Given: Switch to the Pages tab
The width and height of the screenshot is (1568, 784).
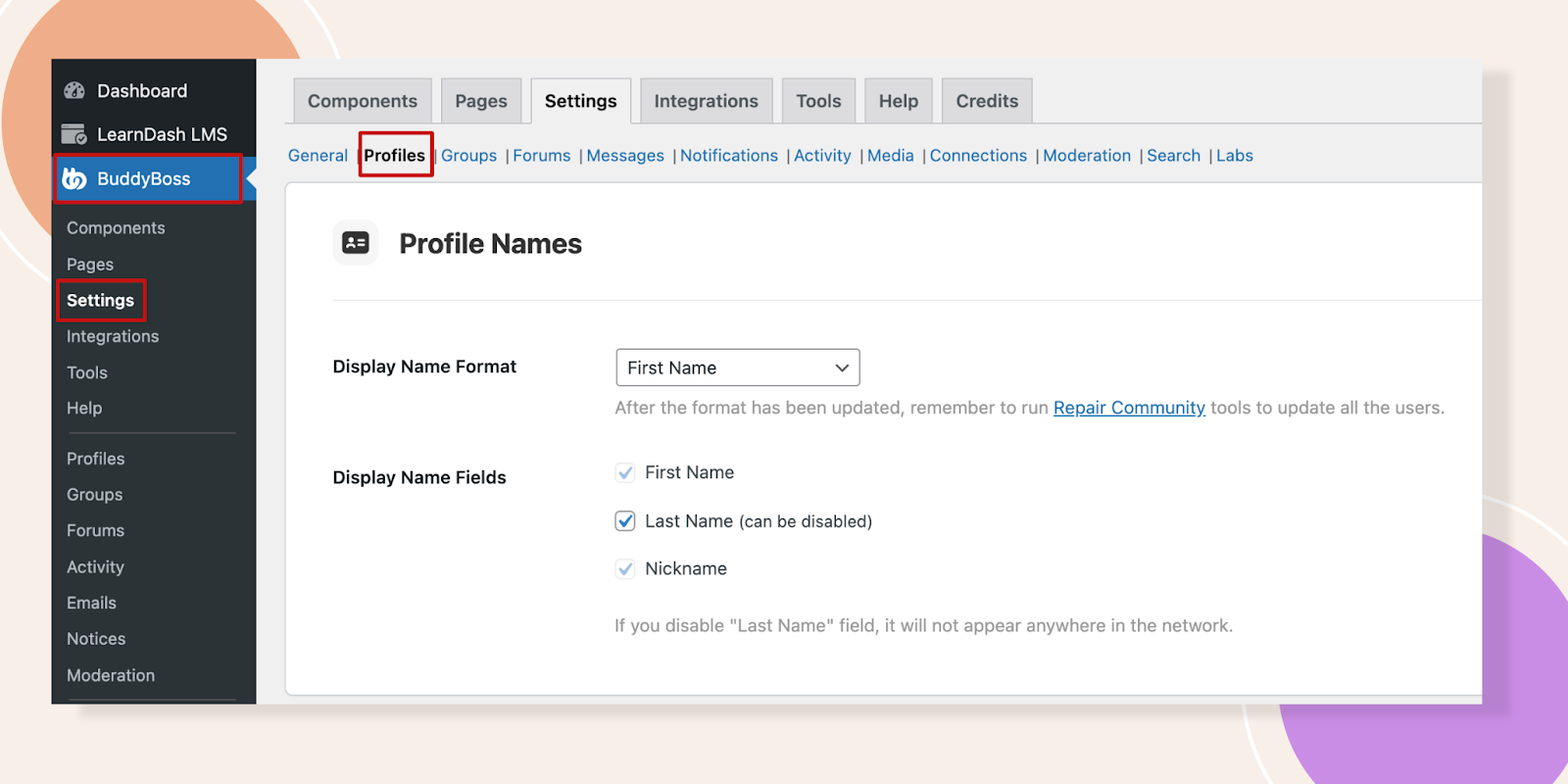Looking at the screenshot, I should (x=481, y=101).
